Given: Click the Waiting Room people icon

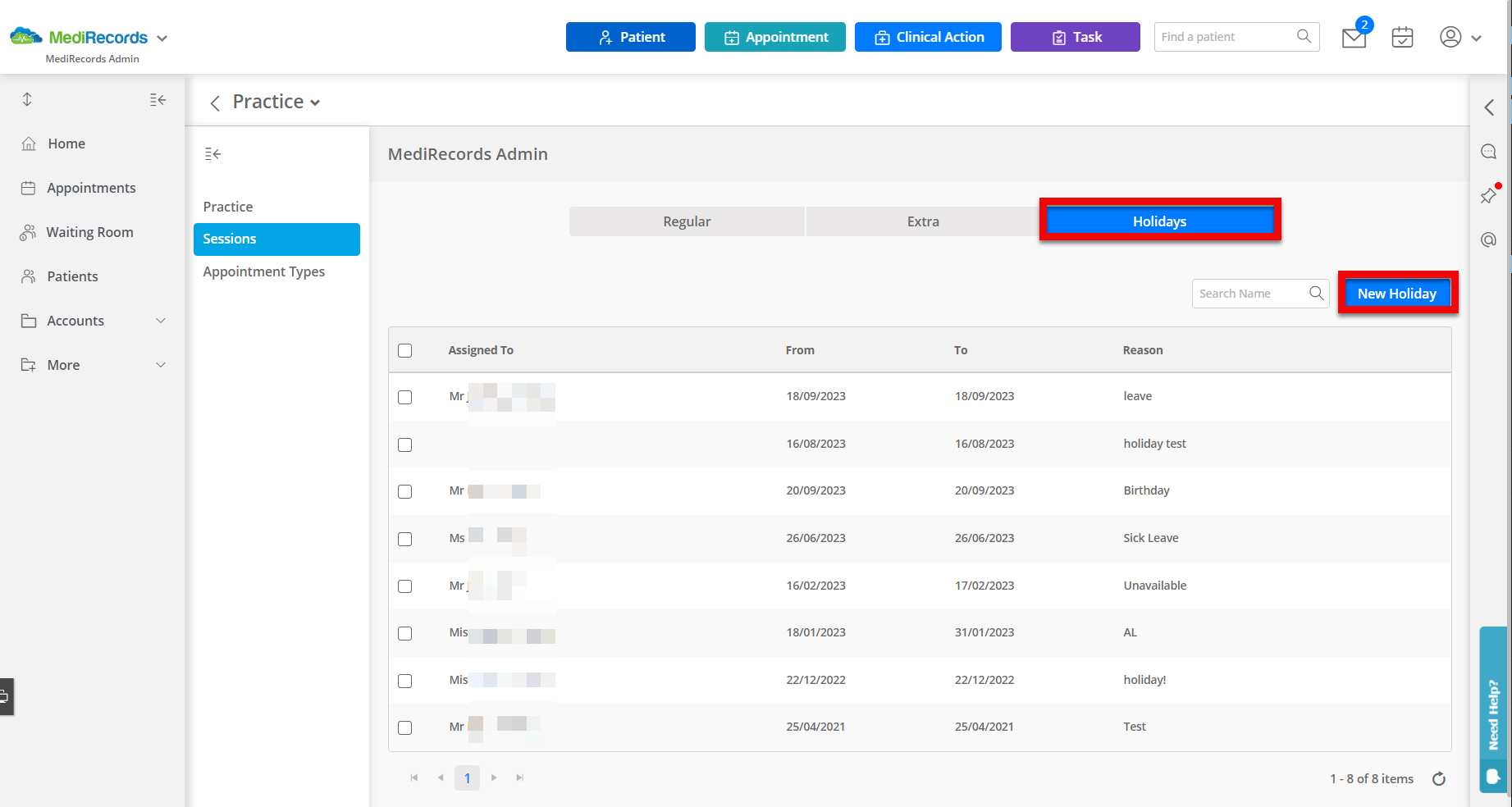Looking at the screenshot, I should pyautogui.click(x=28, y=232).
